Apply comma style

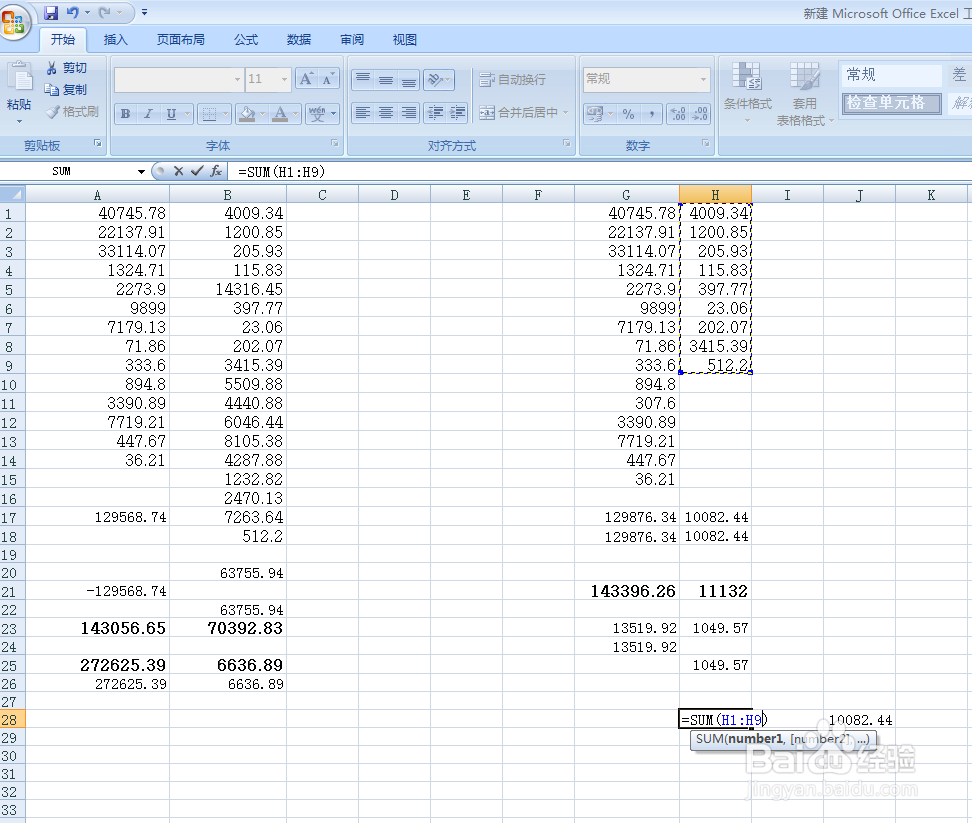click(x=651, y=114)
